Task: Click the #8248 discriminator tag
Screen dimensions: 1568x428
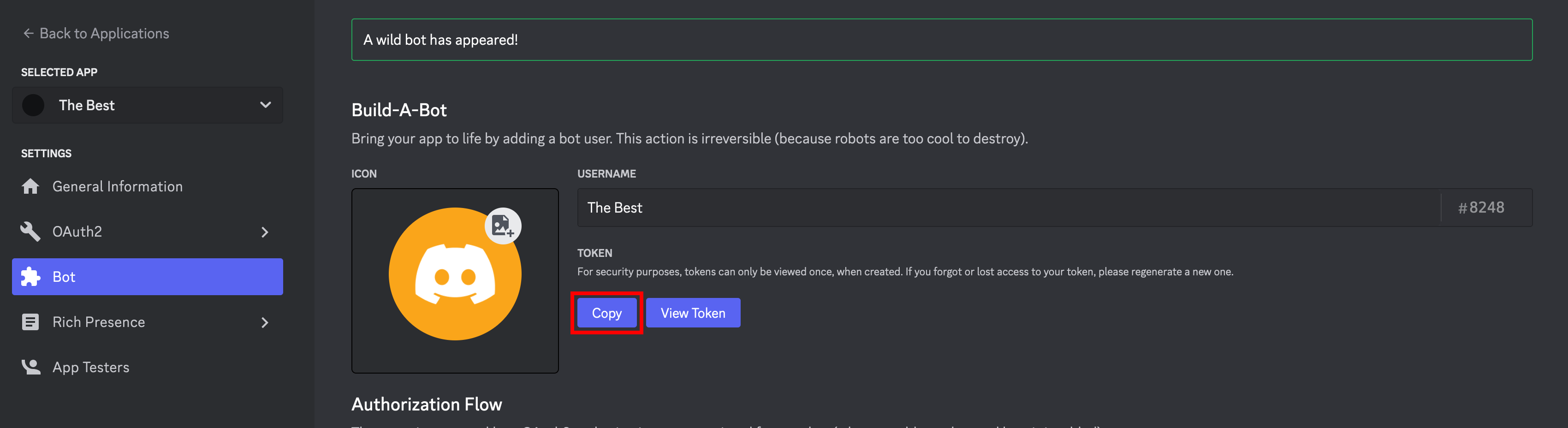Action: point(1481,208)
